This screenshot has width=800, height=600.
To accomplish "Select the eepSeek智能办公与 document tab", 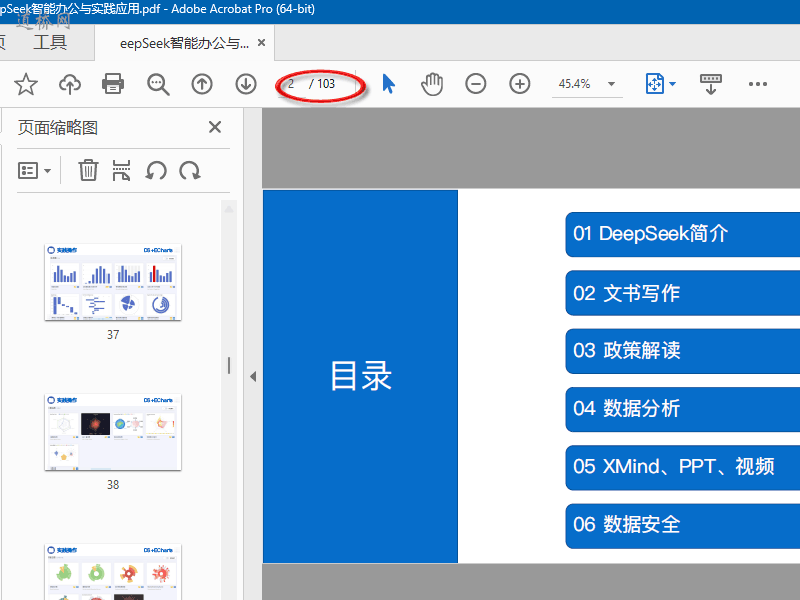I will coord(184,43).
